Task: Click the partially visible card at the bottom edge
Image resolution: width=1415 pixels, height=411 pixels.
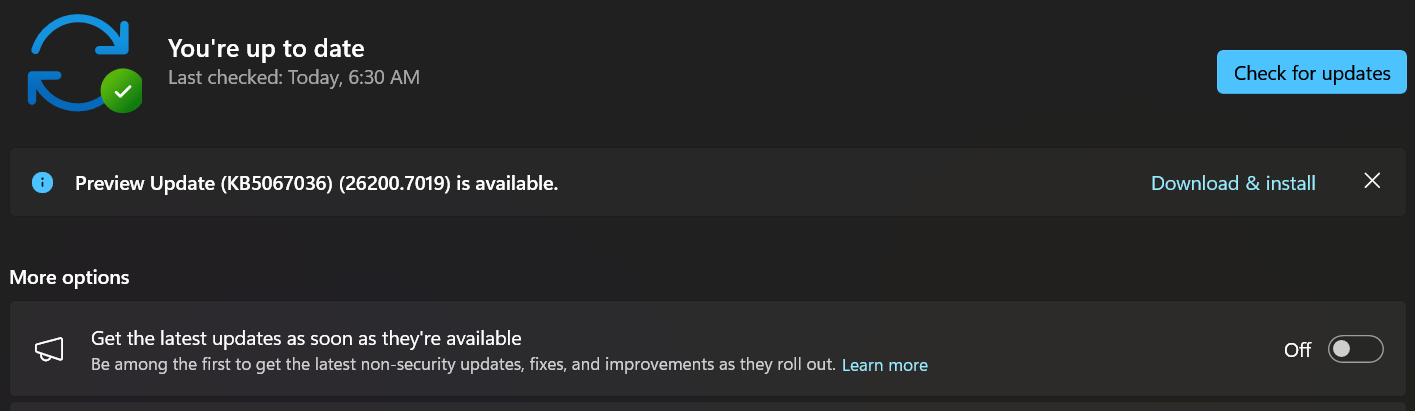Action: click(x=708, y=407)
